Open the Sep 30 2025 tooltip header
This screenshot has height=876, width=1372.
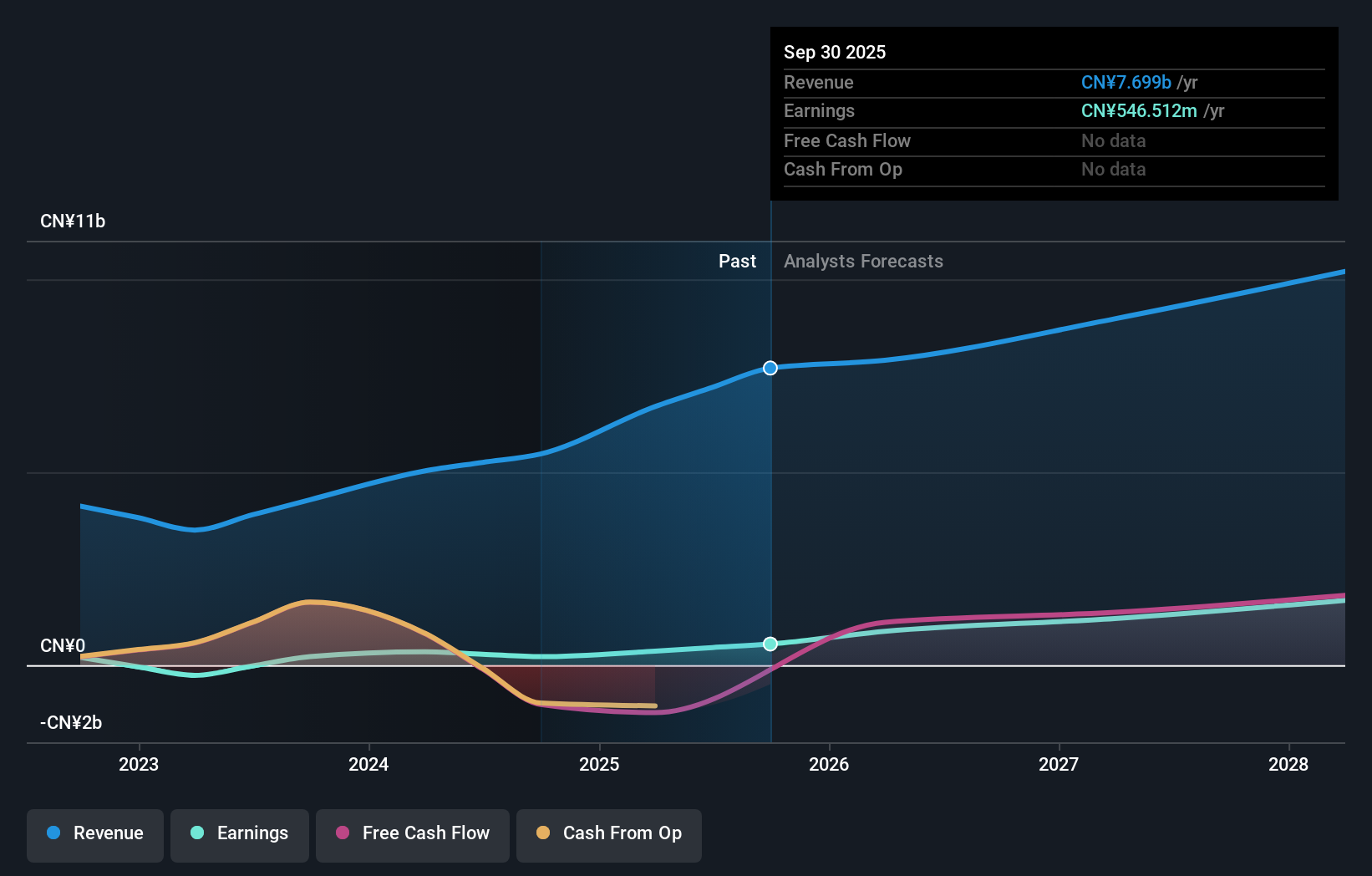point(835,52)
